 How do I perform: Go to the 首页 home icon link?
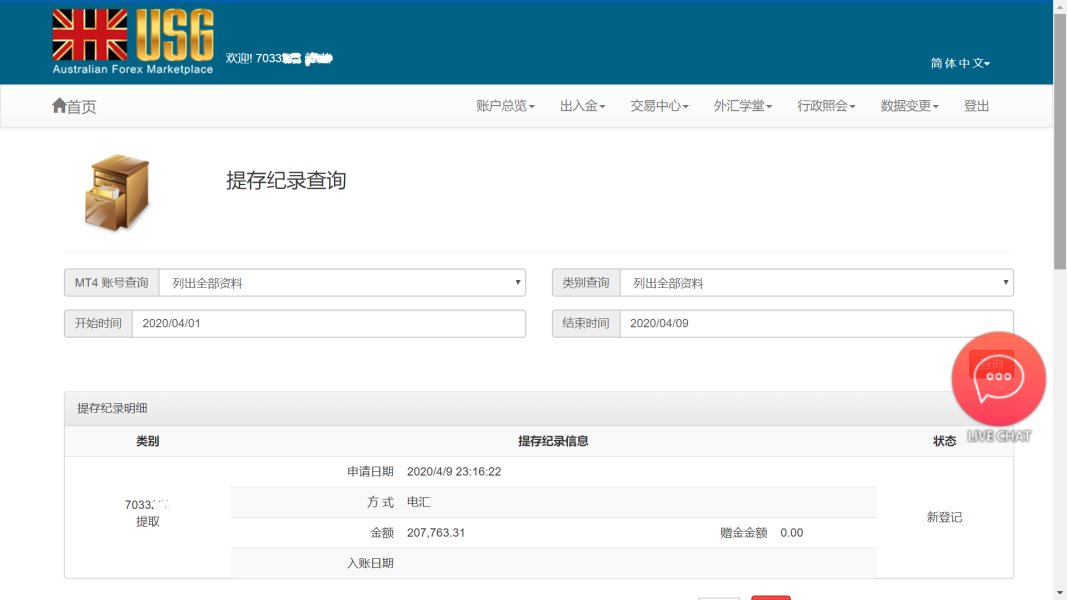coord(74,106)
